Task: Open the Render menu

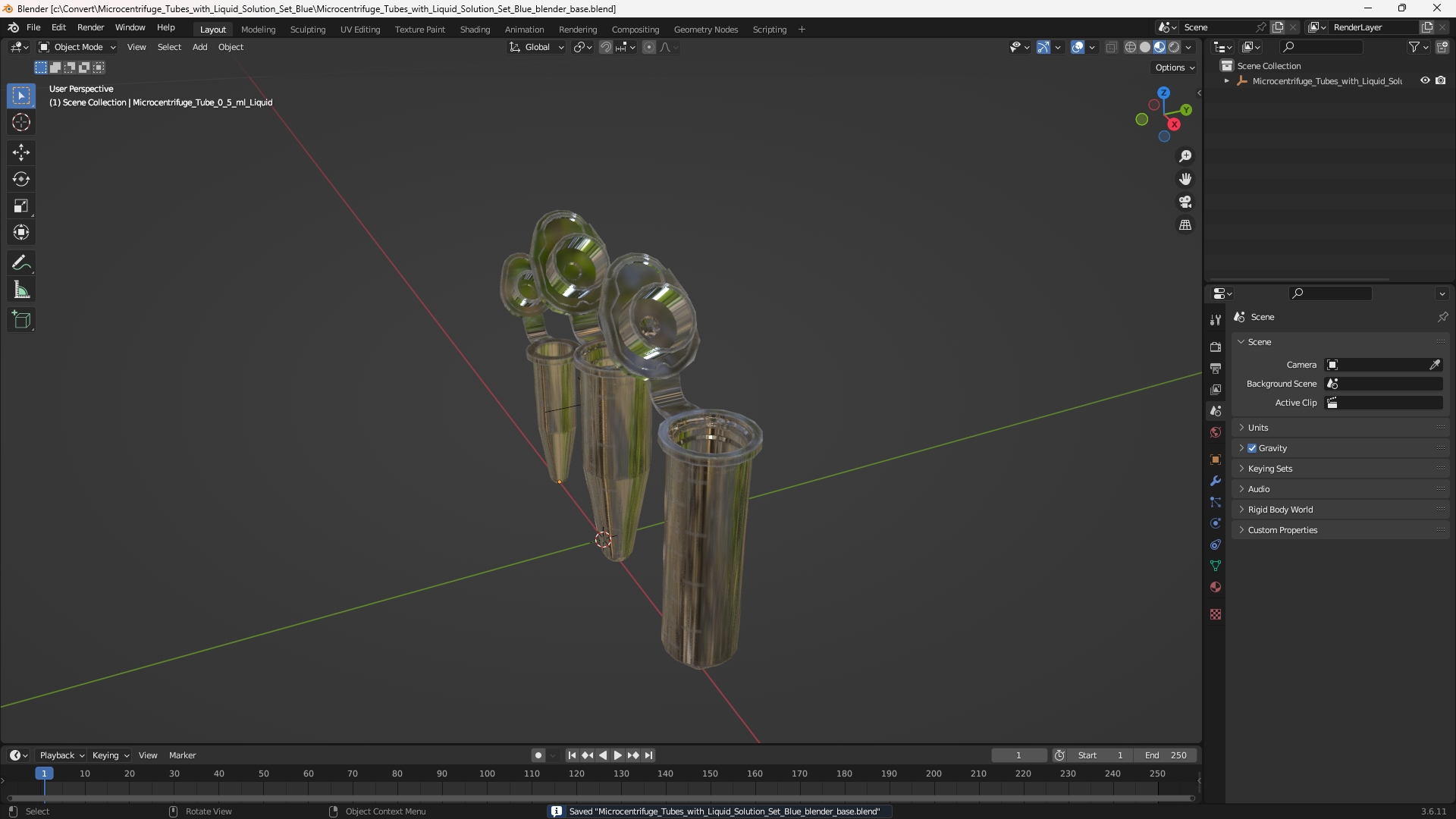Action: (x=90, y=27)
